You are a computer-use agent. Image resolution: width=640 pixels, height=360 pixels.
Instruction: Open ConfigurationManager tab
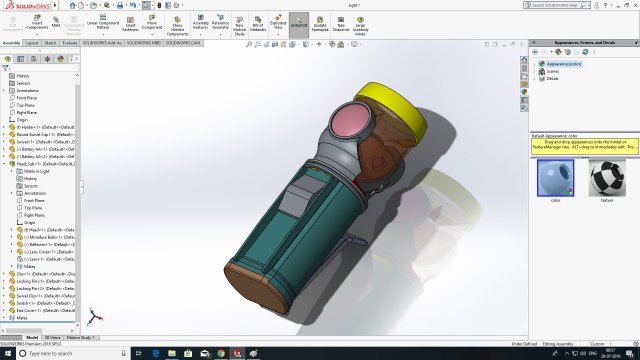pyautogui.click(x=34, y=59)
